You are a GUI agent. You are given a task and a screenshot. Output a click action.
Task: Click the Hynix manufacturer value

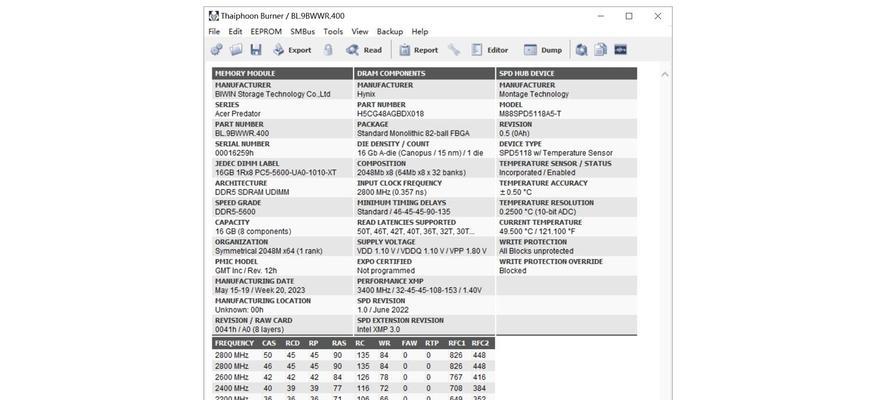[366, 94]
